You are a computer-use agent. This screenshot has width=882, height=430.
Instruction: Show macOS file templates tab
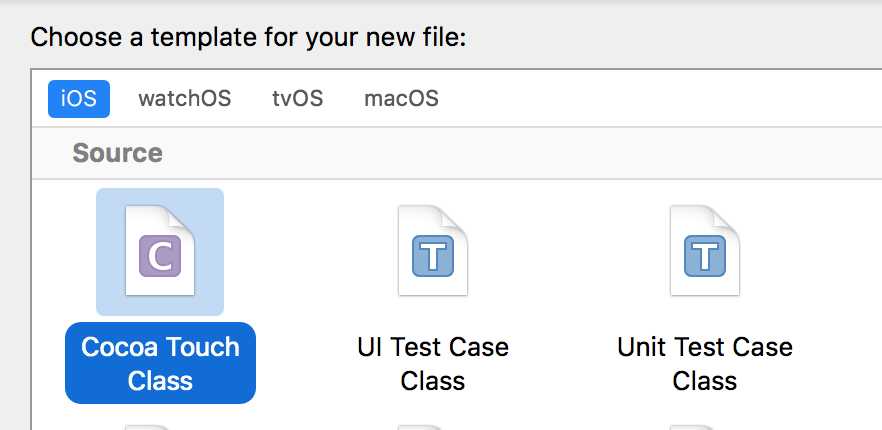click(x=401, y=99)
